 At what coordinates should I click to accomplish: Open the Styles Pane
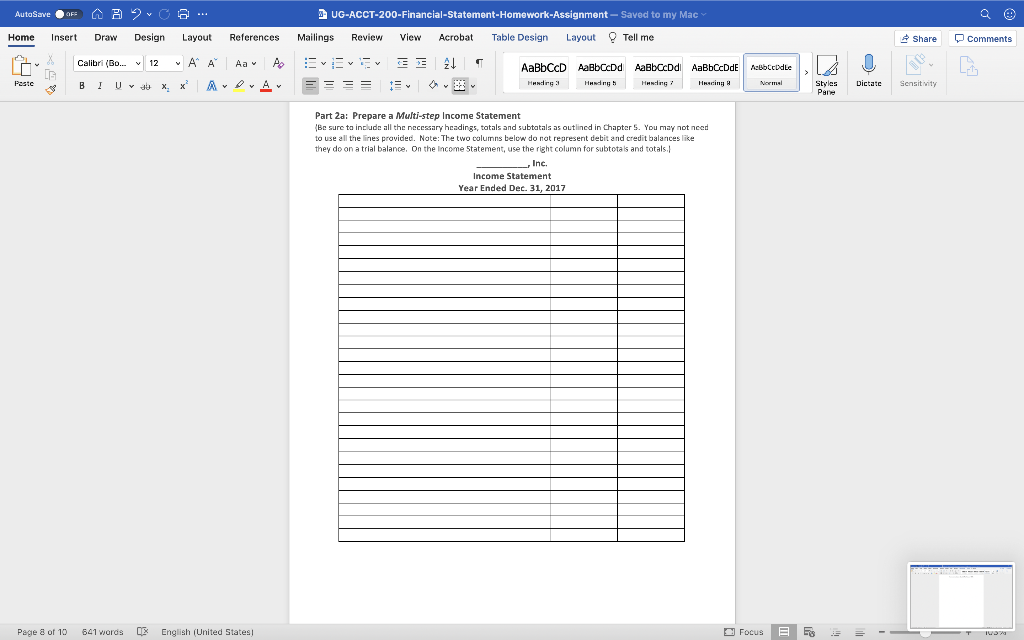tap(827, 72)
